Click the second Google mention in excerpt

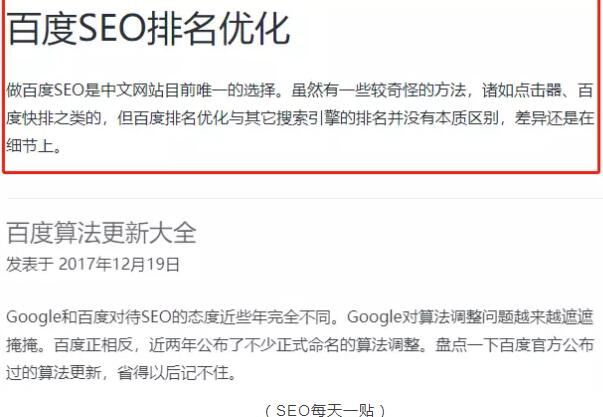tap(375, 317)
